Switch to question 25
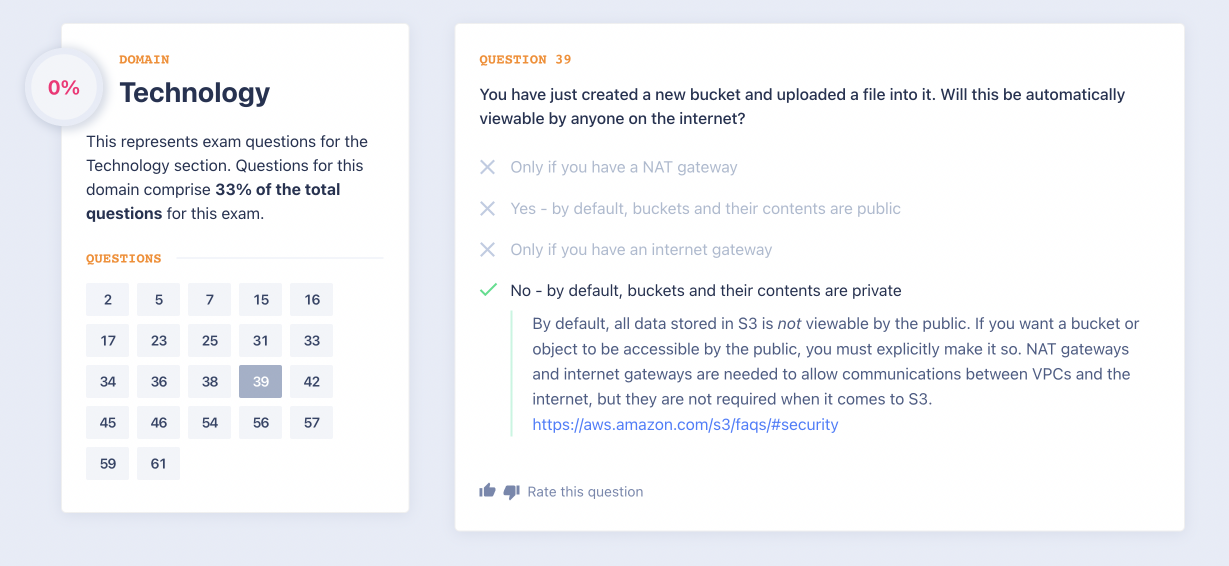This screenshot has height=566, width=1229. point(210,341)
